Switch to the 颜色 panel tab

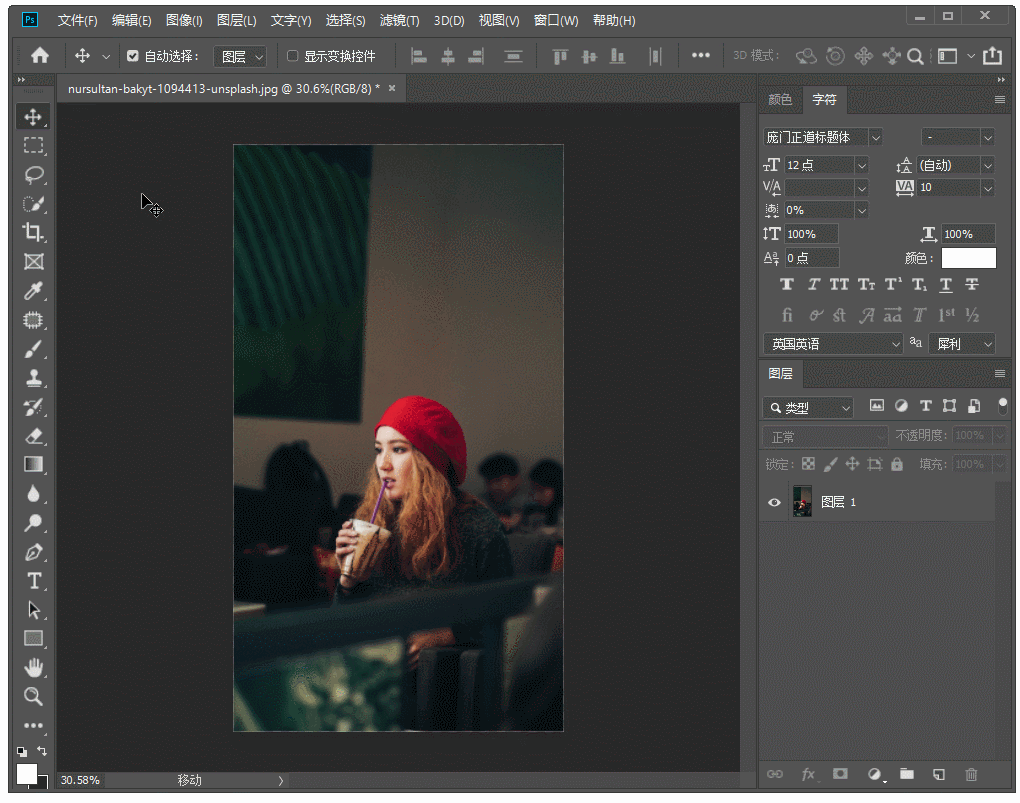(780, 100)
